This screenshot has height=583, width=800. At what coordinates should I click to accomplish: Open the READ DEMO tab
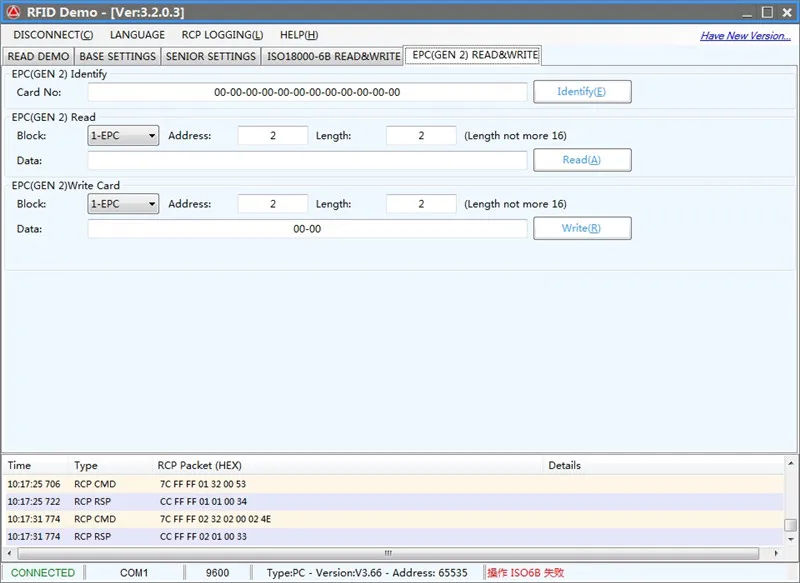click(38, 56)
